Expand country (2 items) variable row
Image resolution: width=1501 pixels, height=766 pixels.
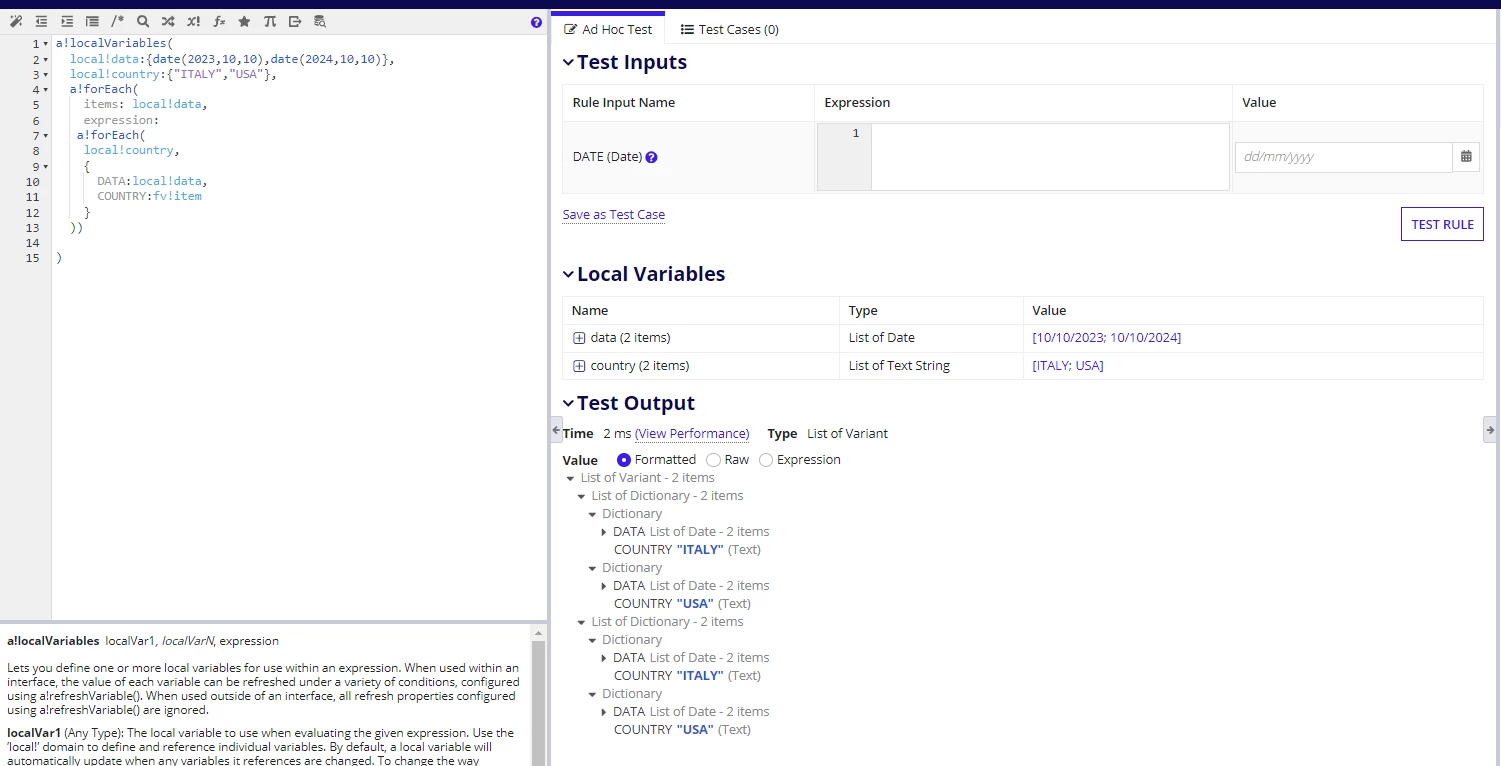point(579,366)
